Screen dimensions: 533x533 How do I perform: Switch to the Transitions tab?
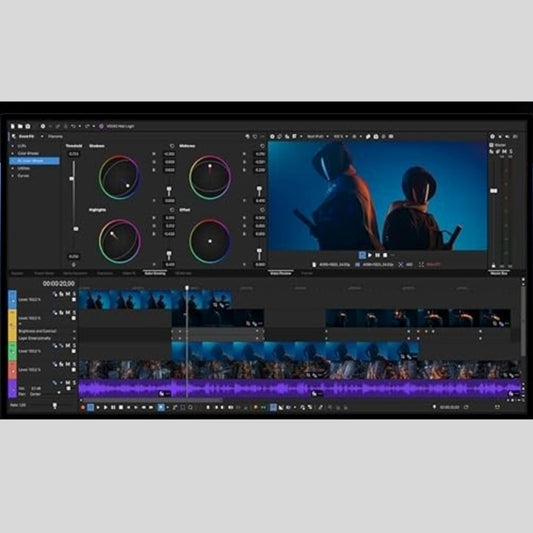click(105, 273)
